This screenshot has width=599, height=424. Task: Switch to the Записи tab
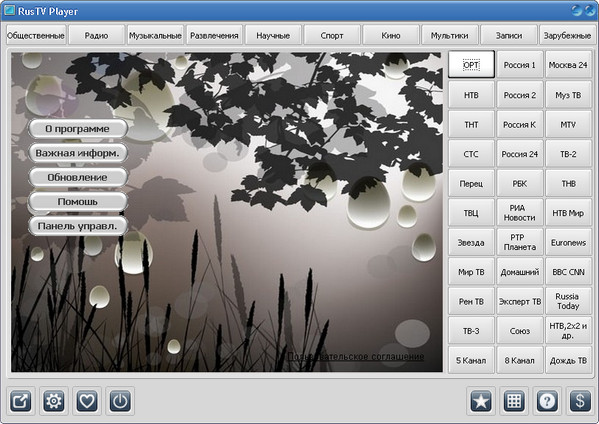point(509,36)
